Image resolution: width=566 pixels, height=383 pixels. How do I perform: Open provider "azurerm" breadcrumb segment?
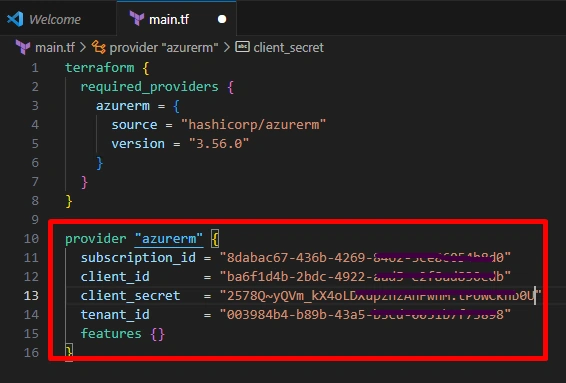click(164, 47)
